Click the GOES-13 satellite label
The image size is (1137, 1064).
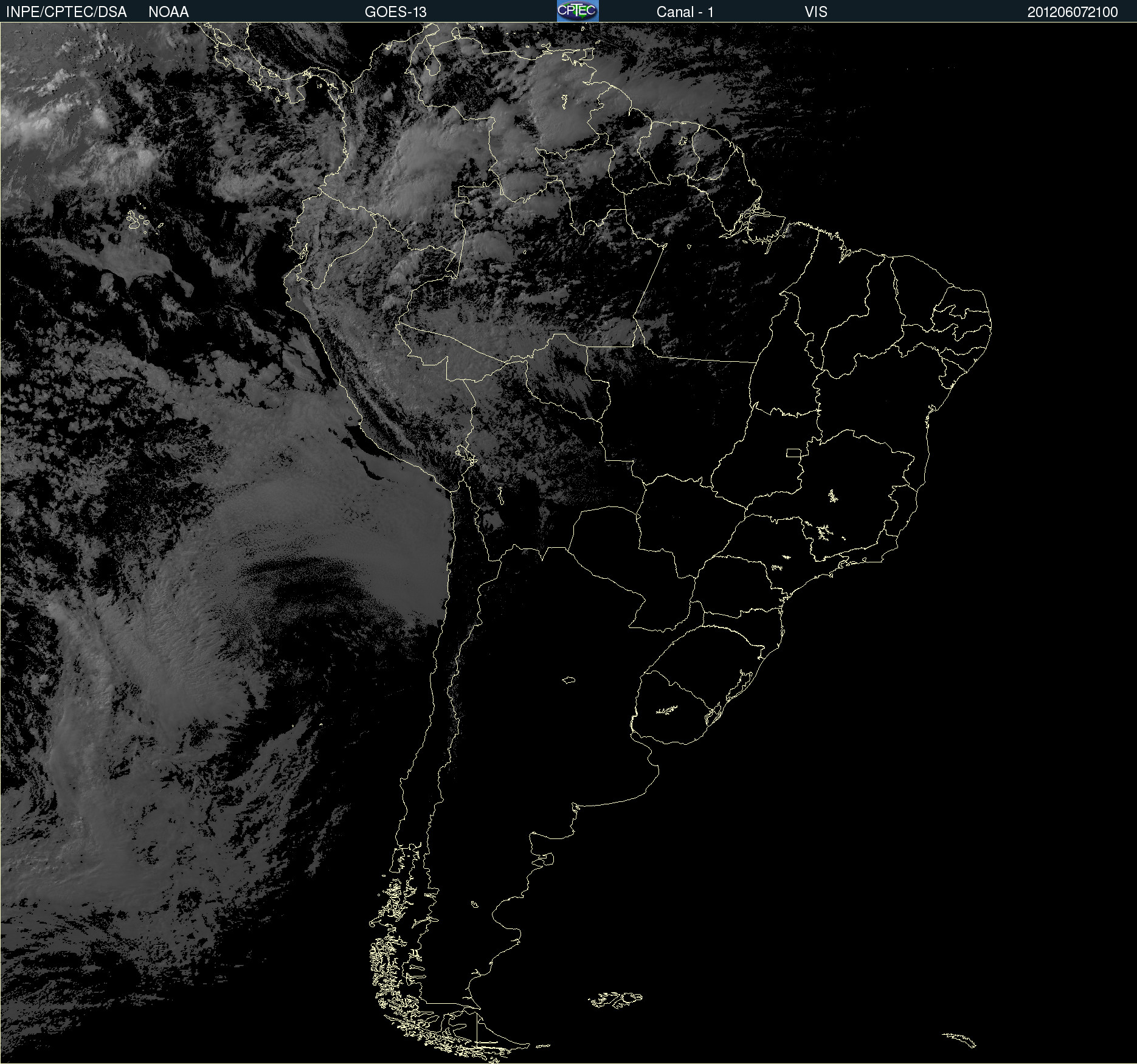tap(395, 12)
